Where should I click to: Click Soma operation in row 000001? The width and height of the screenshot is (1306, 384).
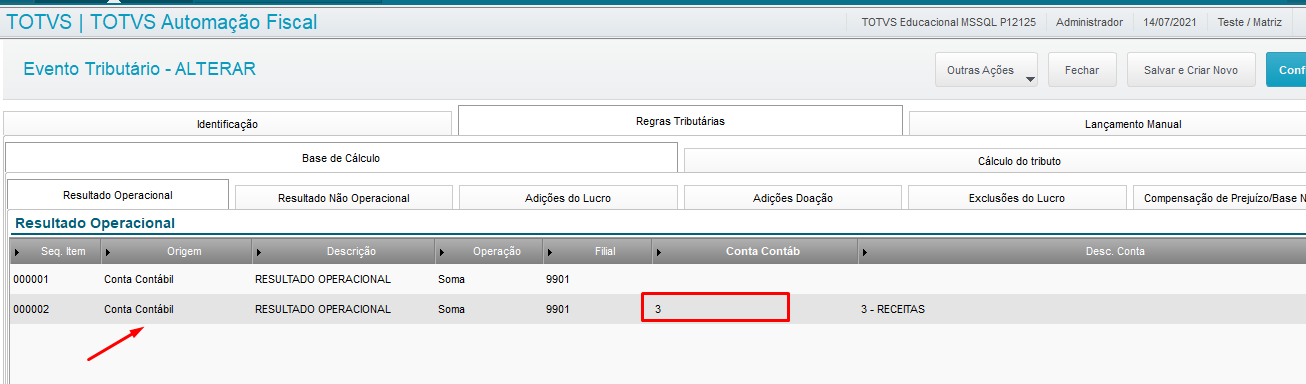(452, 279)
